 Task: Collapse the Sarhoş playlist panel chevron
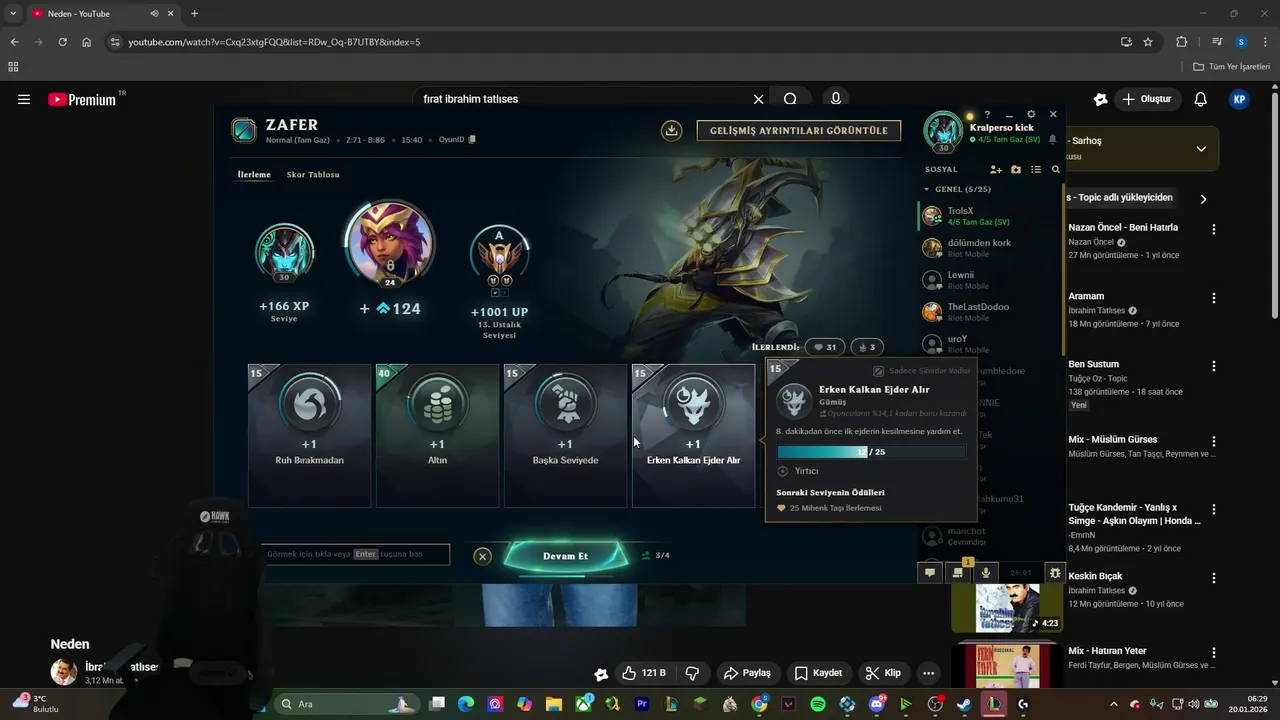tap(1201, 149)
